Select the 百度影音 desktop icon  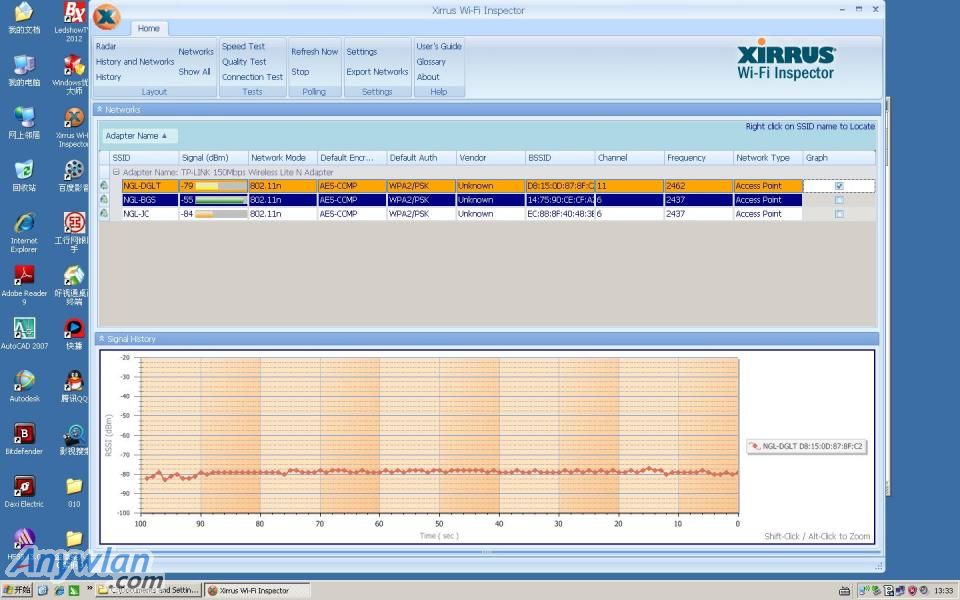(74, 176)
